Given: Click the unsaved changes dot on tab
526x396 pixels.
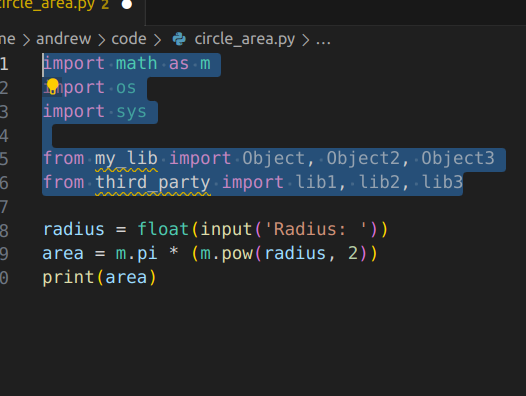Looking at the screenshot, I should [127, 4].
